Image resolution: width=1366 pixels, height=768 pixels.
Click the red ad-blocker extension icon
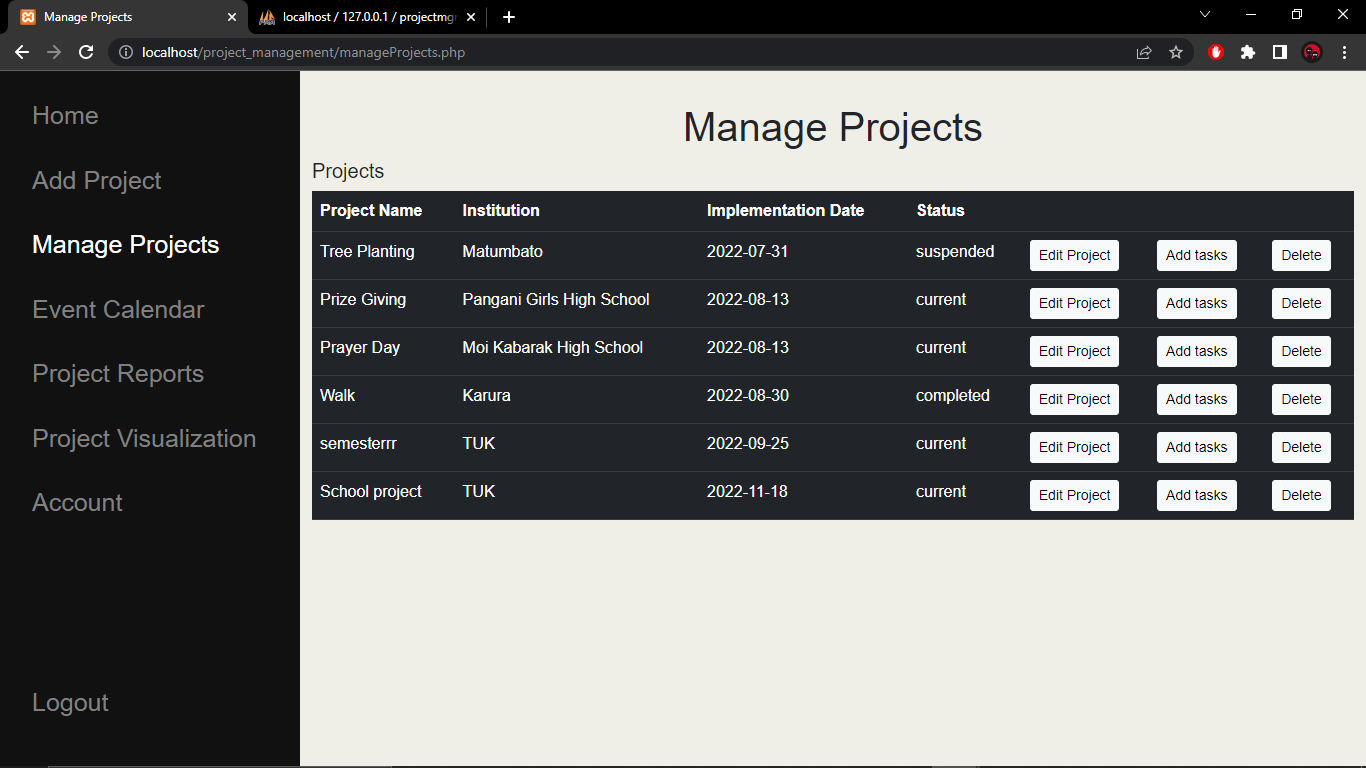click(1215, 52)
